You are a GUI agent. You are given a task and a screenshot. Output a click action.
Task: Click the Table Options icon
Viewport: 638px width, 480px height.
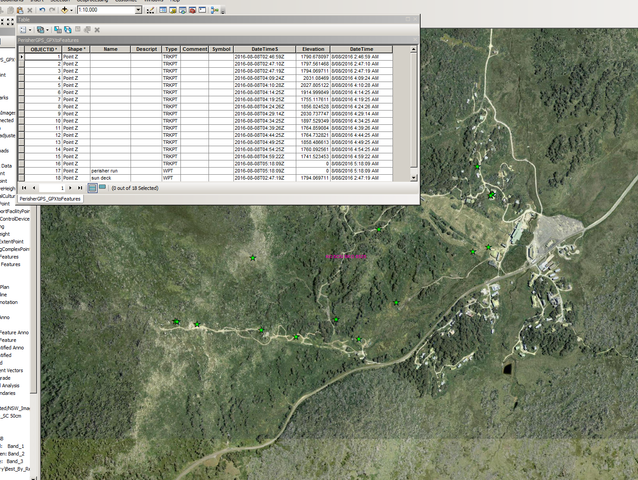point(23,30)
